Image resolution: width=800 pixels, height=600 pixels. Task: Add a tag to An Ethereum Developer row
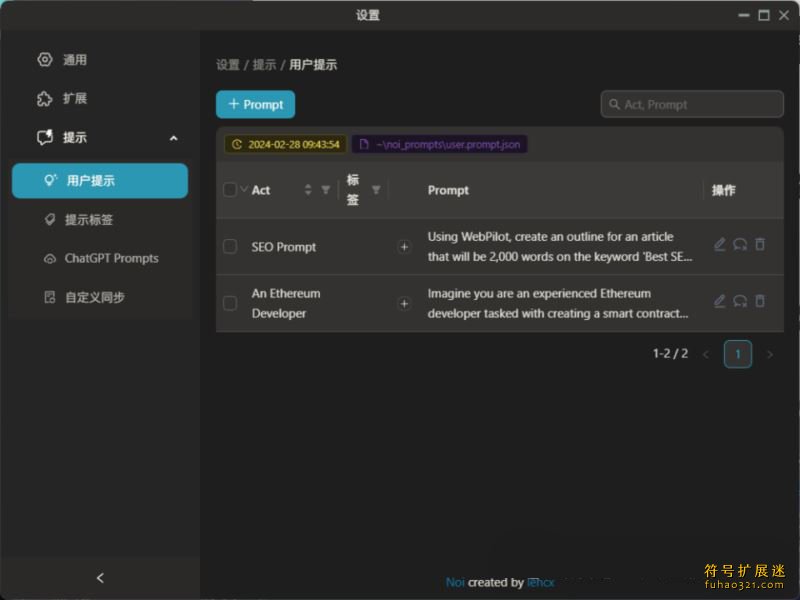point(404,304)
